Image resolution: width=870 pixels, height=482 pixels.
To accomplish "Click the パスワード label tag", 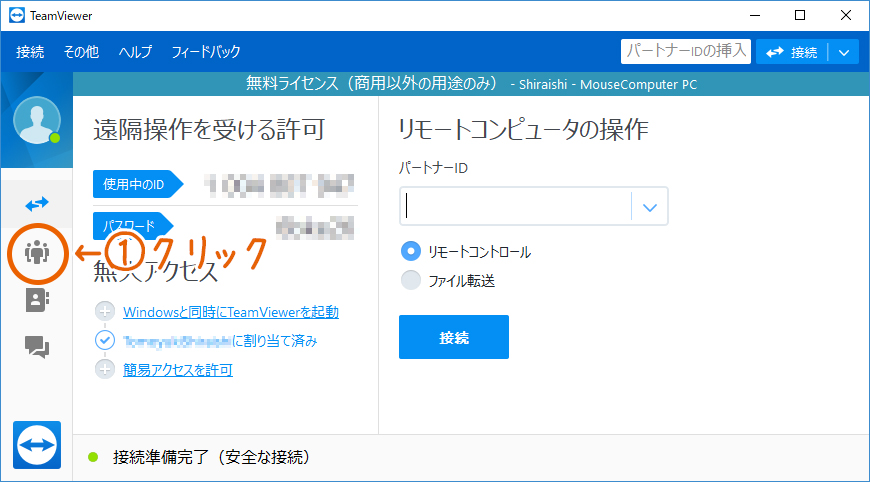I will pyautogui.click(x=133, y=226).
